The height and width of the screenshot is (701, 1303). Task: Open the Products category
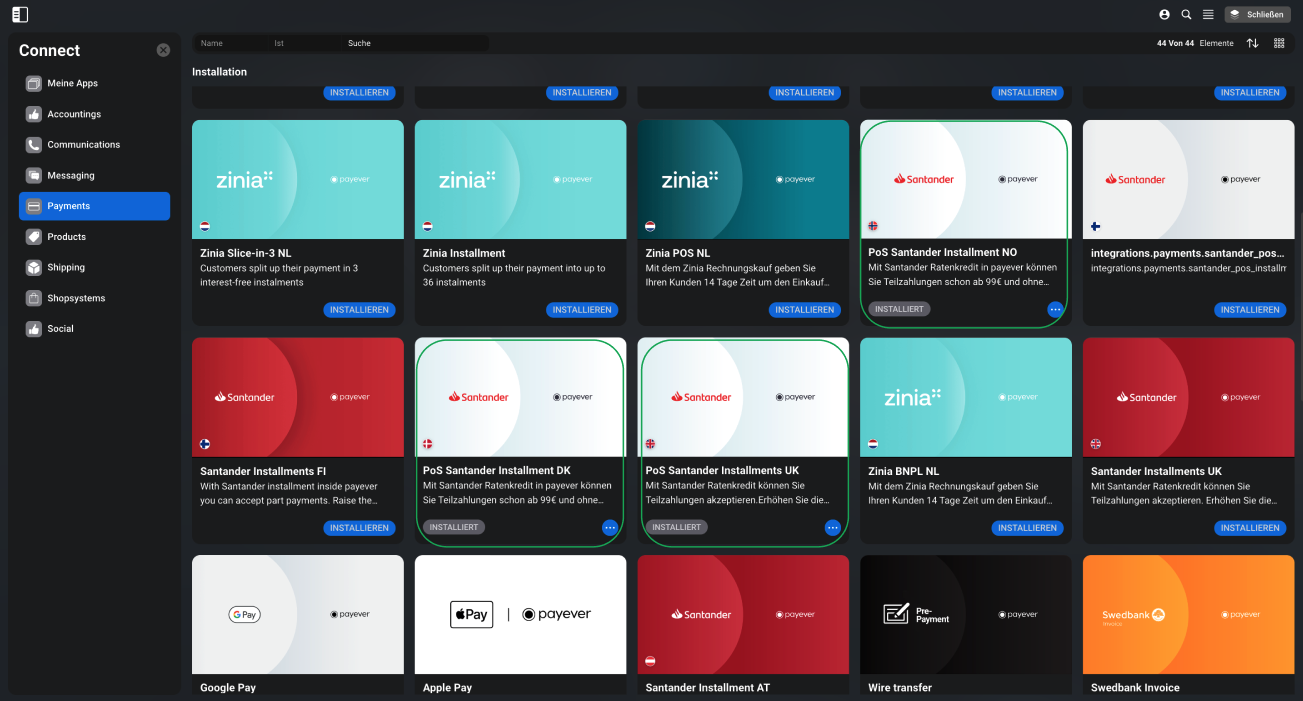94,237
